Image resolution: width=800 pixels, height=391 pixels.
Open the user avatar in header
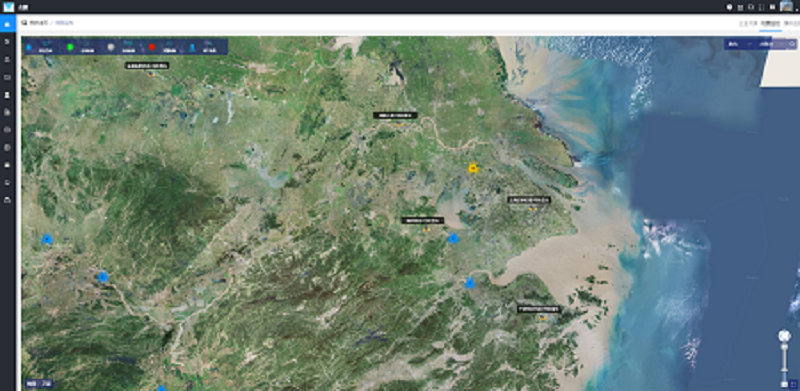tap(786, 6)
